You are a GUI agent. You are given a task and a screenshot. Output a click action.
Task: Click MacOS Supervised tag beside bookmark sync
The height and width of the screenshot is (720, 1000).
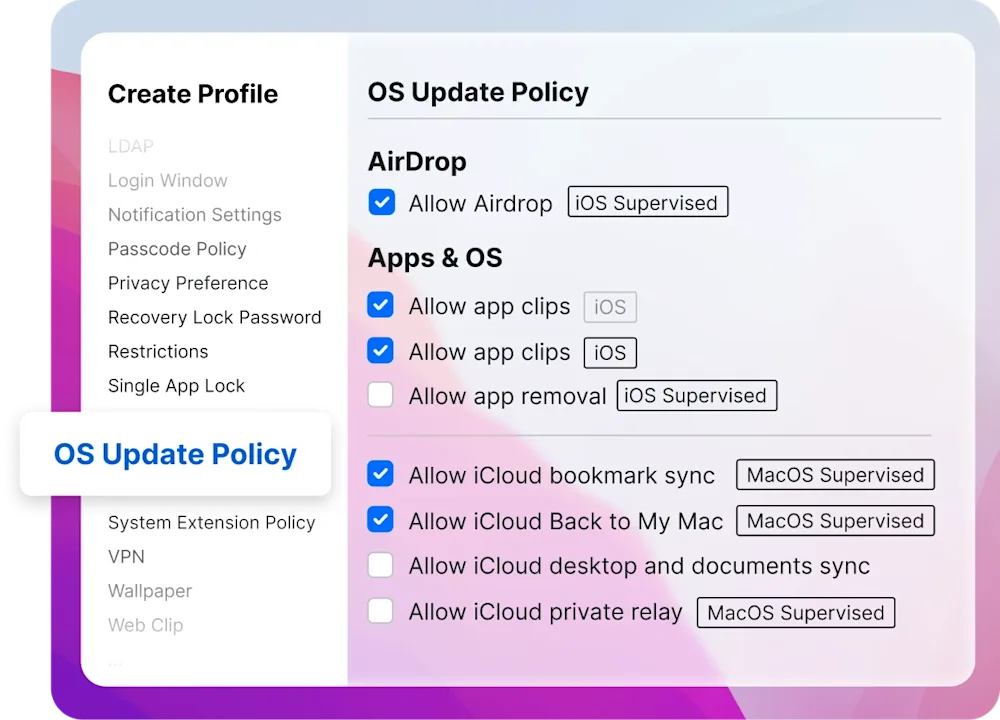[835, 474]
